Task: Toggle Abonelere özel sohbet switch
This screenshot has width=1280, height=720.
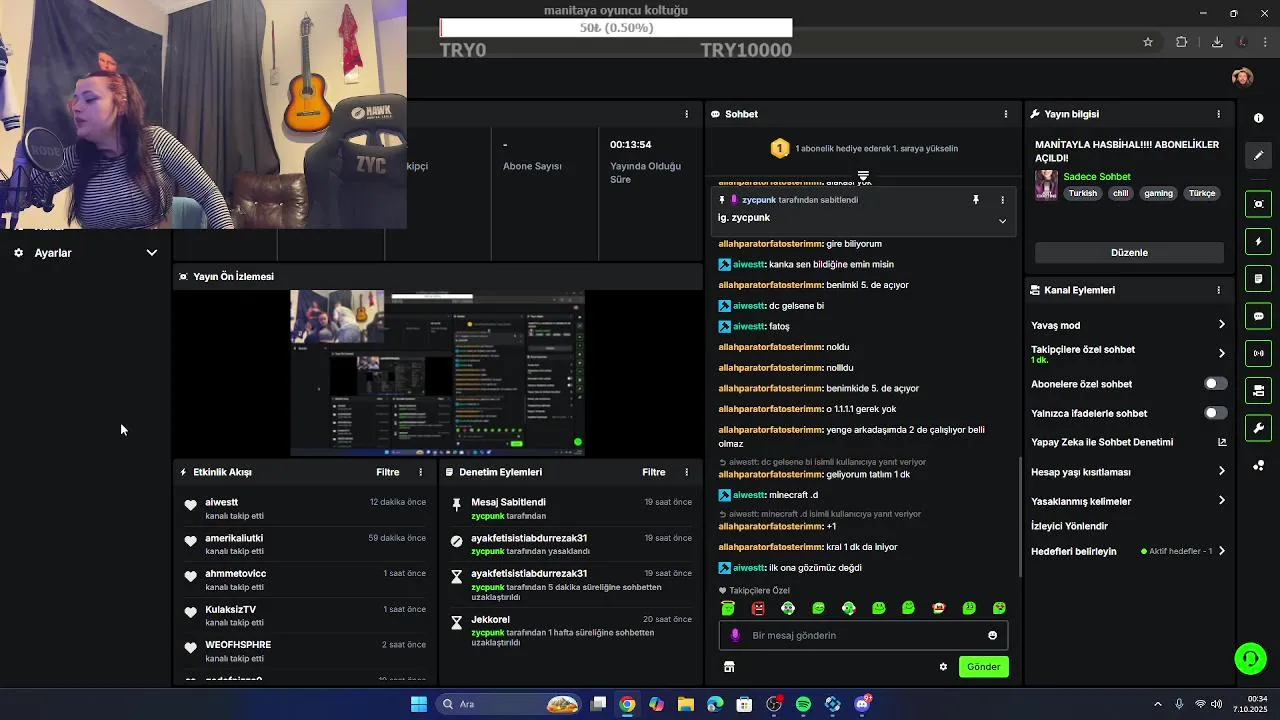Action: (x=1215, y=384)
